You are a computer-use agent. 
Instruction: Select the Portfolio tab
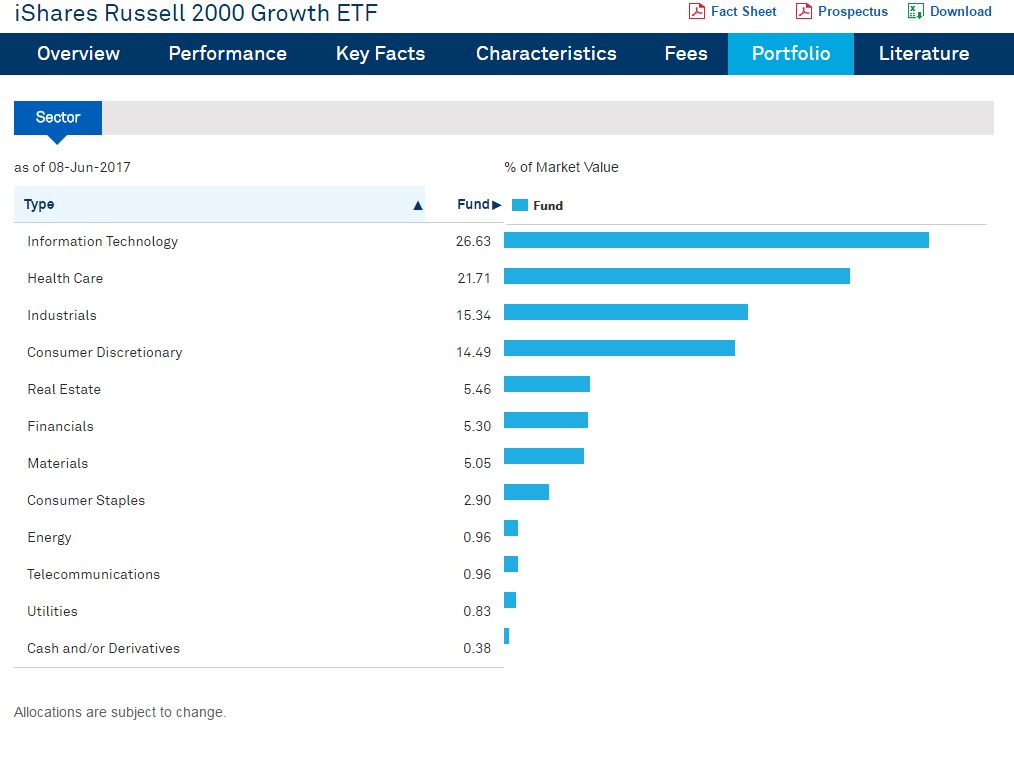791,54
